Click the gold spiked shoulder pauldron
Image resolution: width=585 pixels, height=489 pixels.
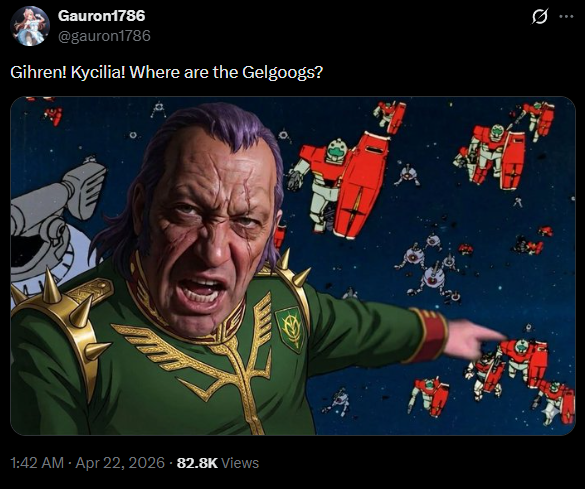click(x=60, y=317)
